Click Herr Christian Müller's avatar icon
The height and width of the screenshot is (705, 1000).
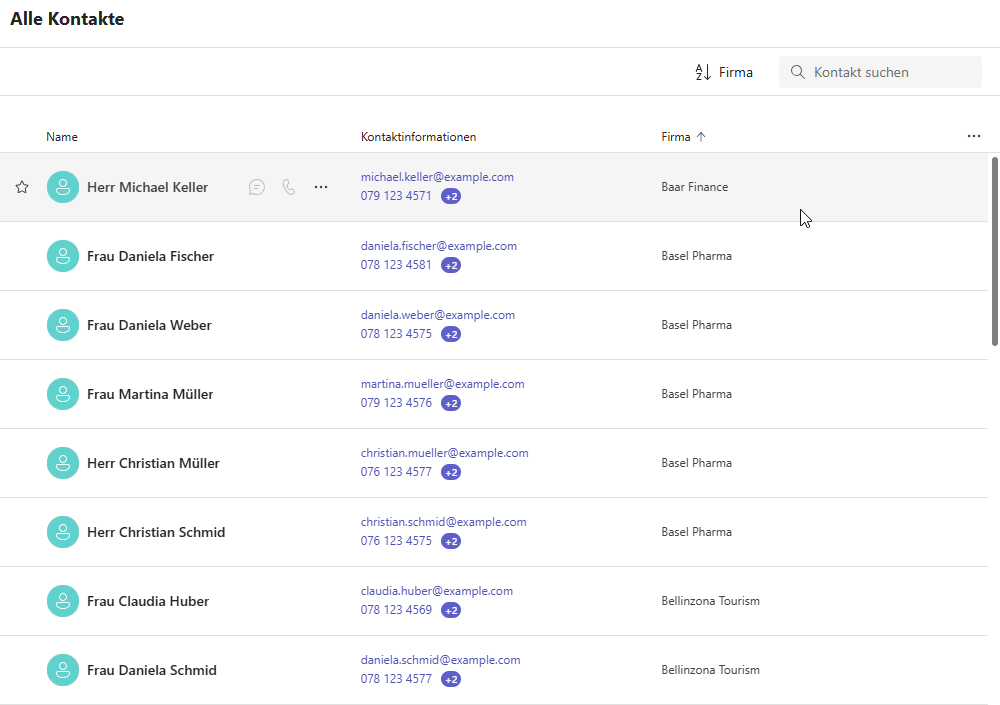(63, 463)
